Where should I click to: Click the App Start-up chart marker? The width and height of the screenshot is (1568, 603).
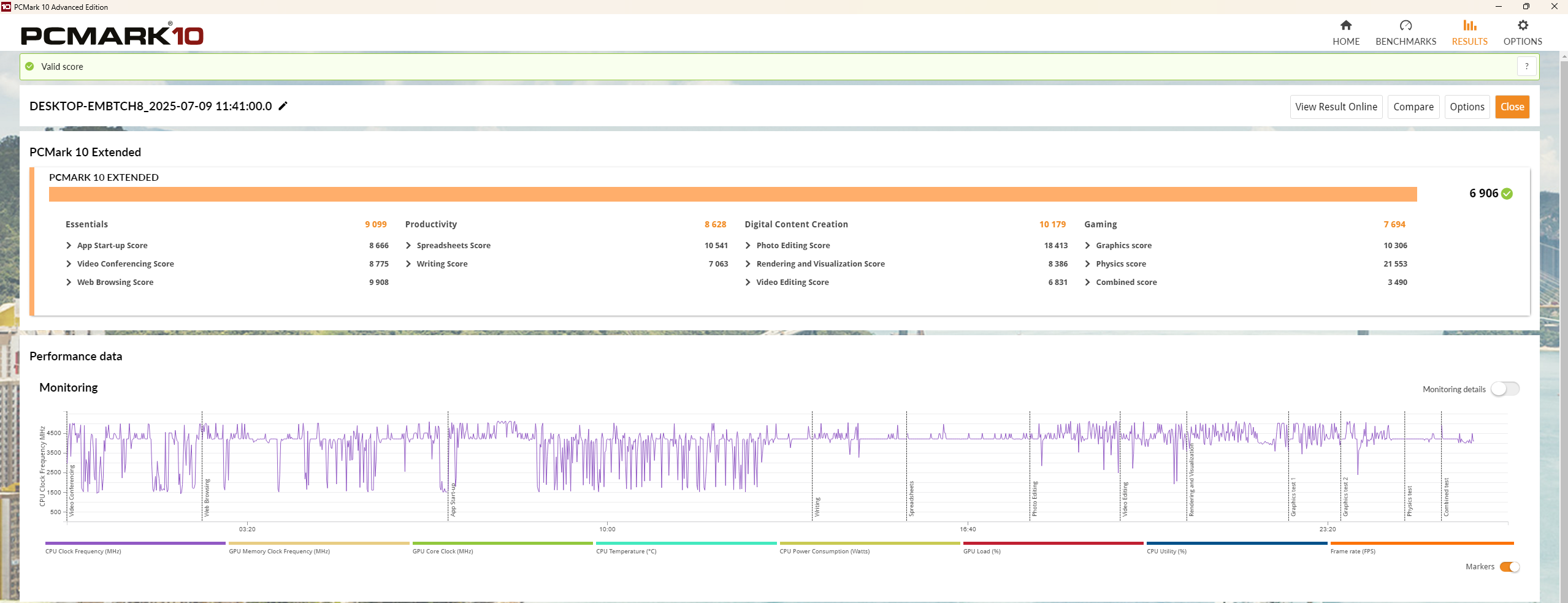point(453,499)
